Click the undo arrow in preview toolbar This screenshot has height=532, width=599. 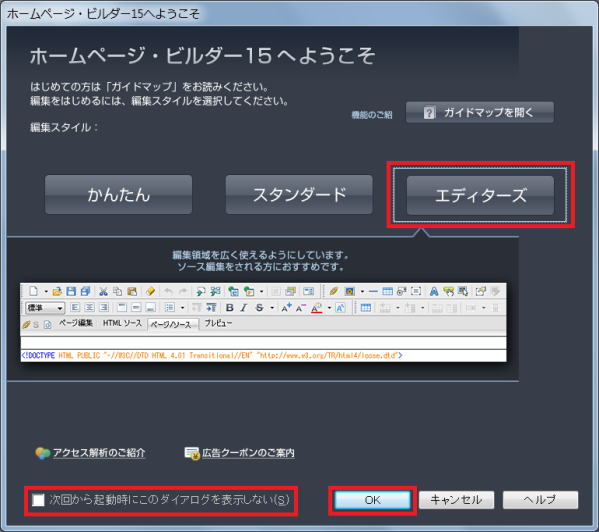pos(168,292)
